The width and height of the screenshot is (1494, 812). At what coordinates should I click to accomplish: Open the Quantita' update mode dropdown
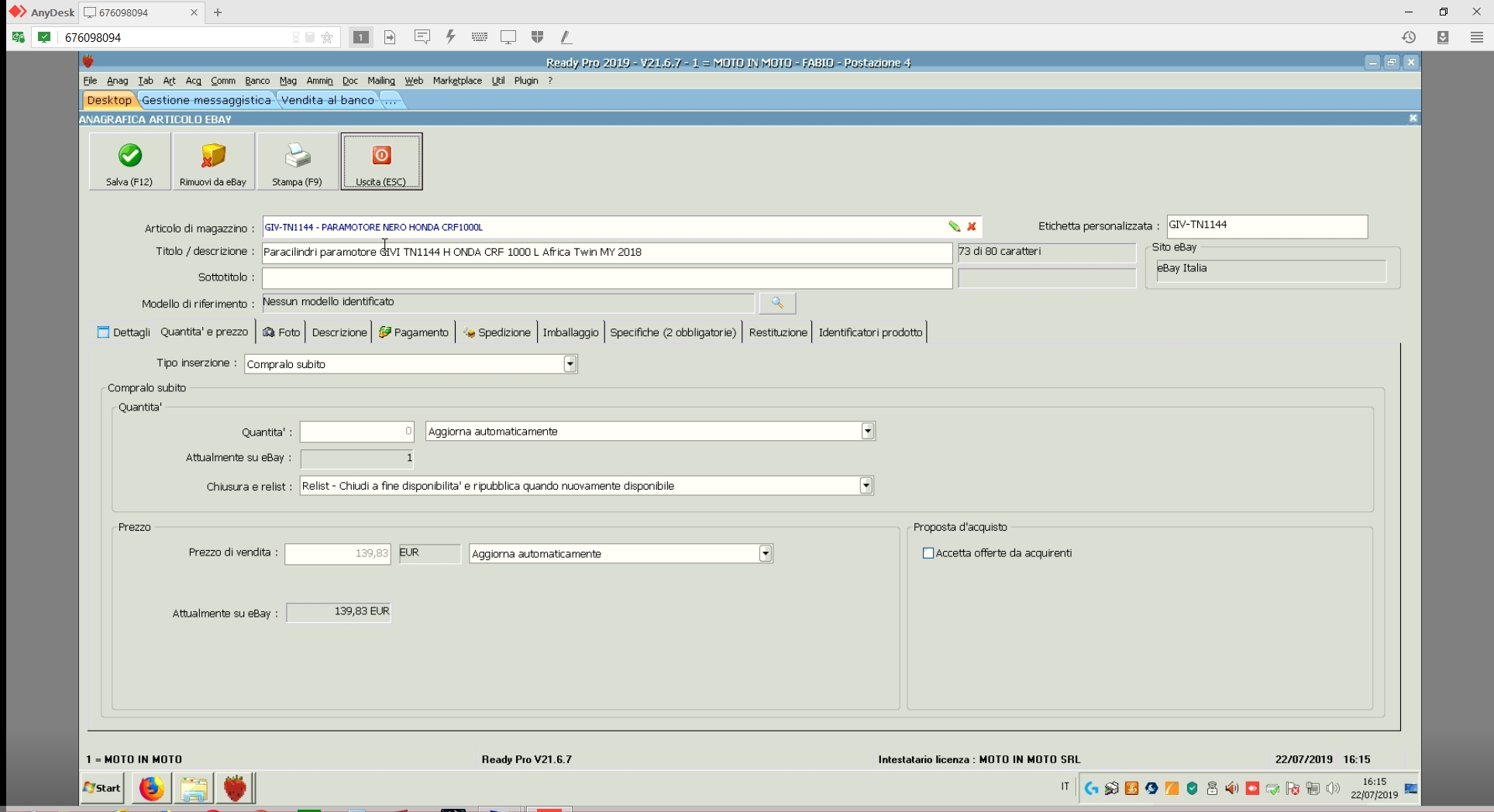(x=868, y=432)
